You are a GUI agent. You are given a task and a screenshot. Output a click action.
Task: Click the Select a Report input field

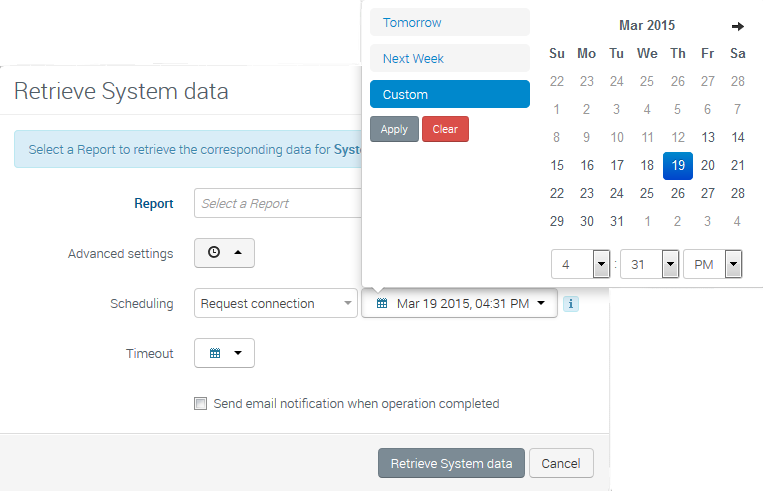coord(278,203)
